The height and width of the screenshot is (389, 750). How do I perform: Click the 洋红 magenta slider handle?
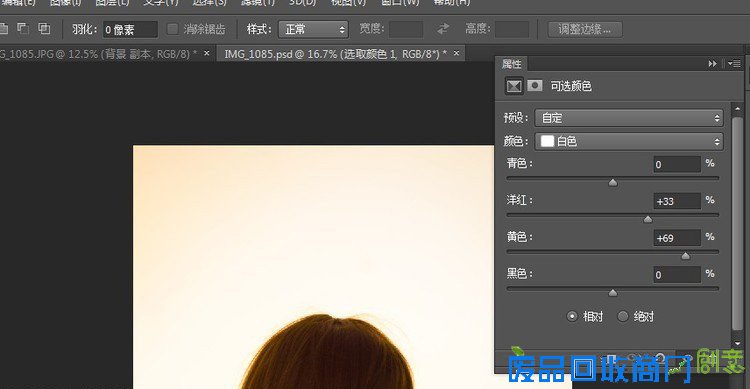pos(648,219)
